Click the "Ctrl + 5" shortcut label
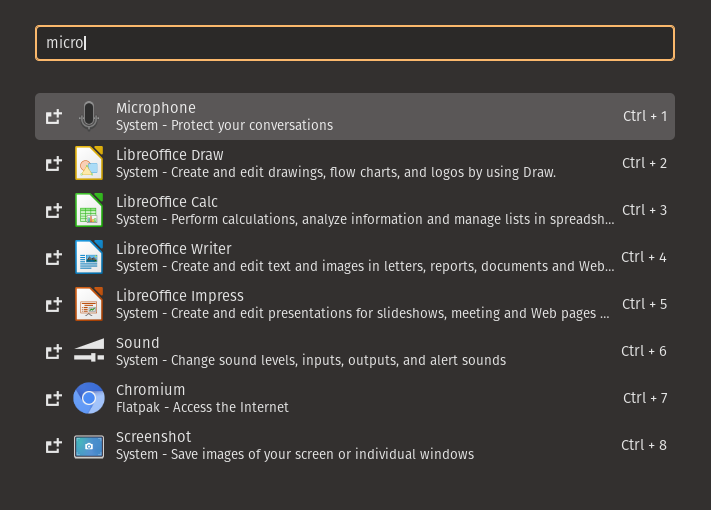 644,304
